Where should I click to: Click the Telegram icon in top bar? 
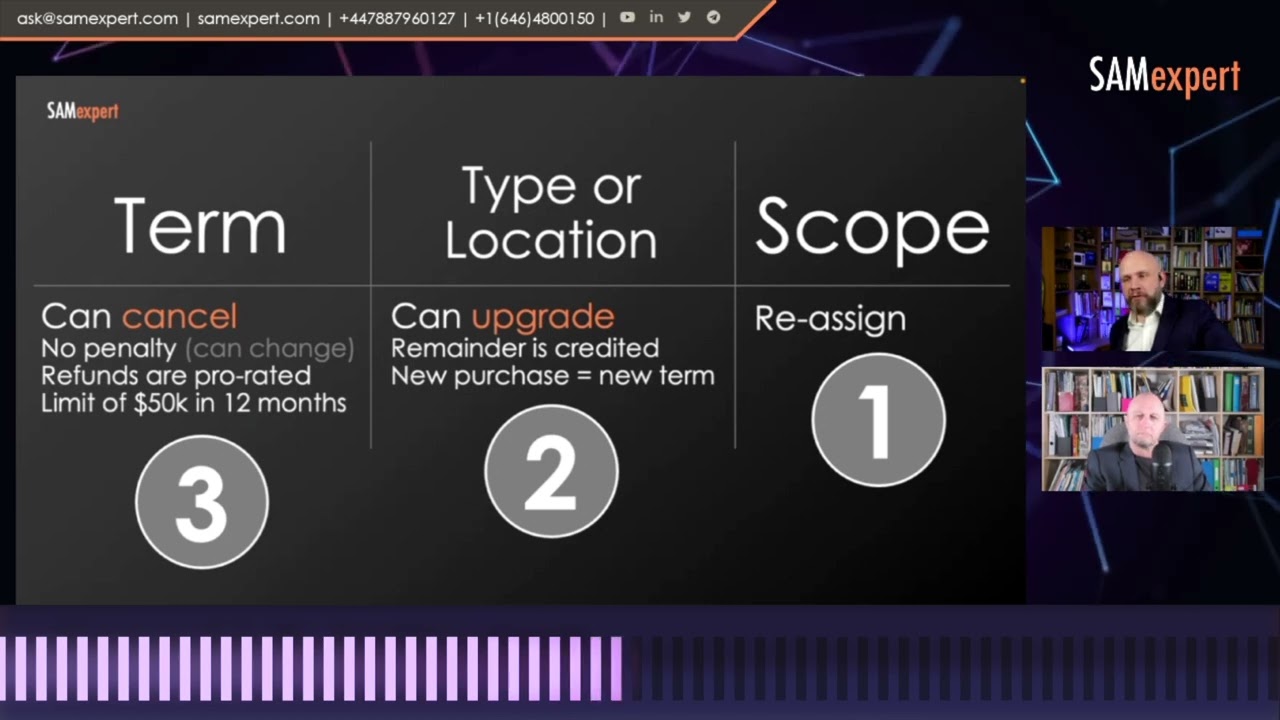713,17
